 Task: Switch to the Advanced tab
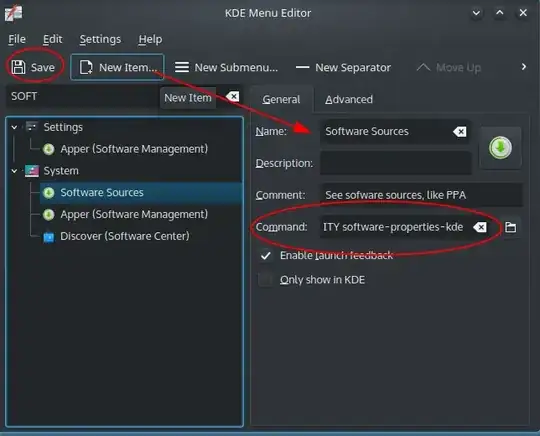(x=349, y=100)
